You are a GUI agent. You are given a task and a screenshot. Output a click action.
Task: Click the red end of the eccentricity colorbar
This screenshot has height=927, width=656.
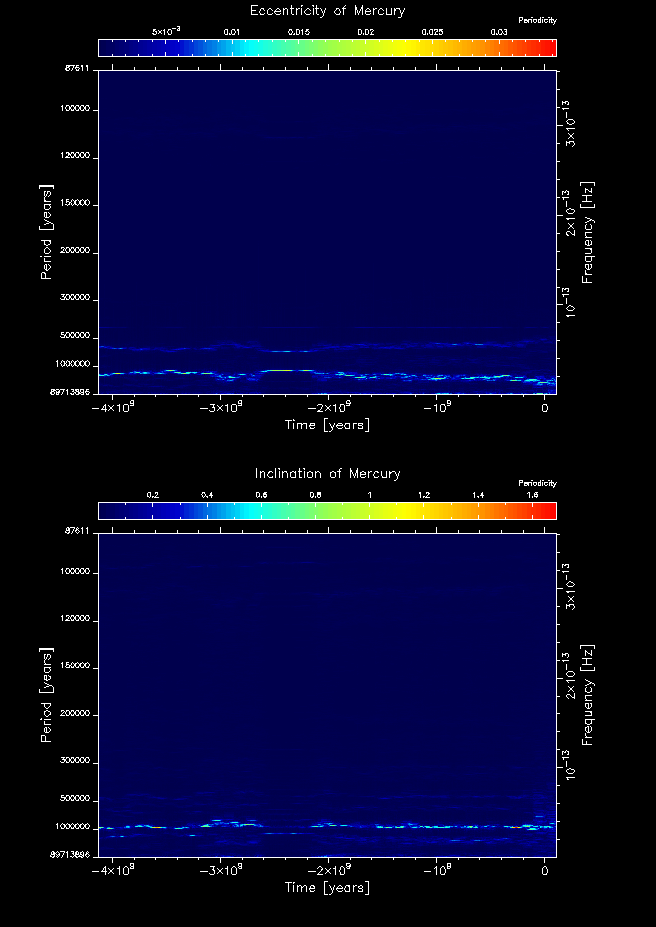[548, 48]
